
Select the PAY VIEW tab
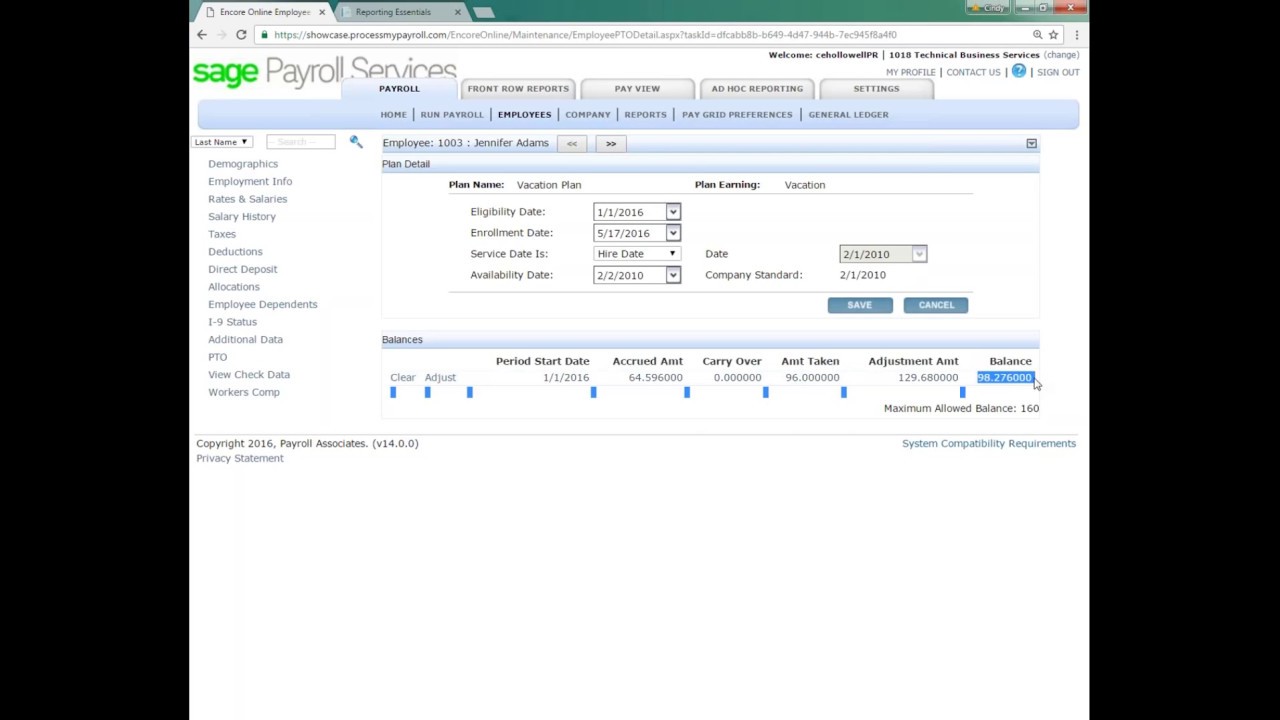point(637,88)
